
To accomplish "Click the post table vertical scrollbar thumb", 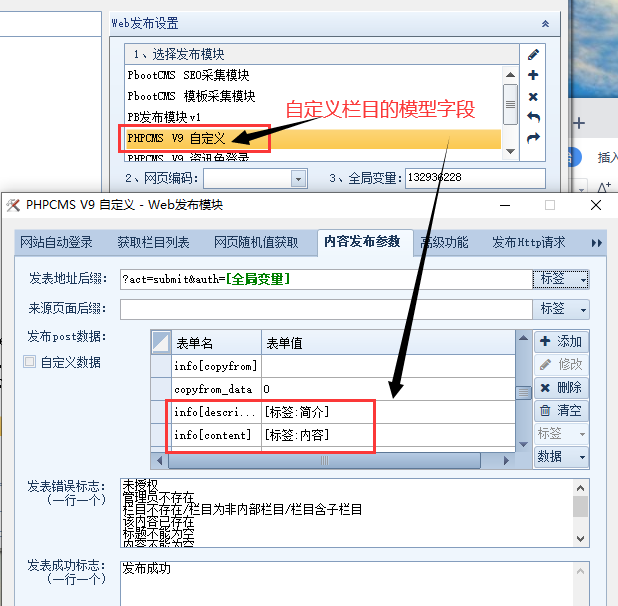I will [523, 392].
